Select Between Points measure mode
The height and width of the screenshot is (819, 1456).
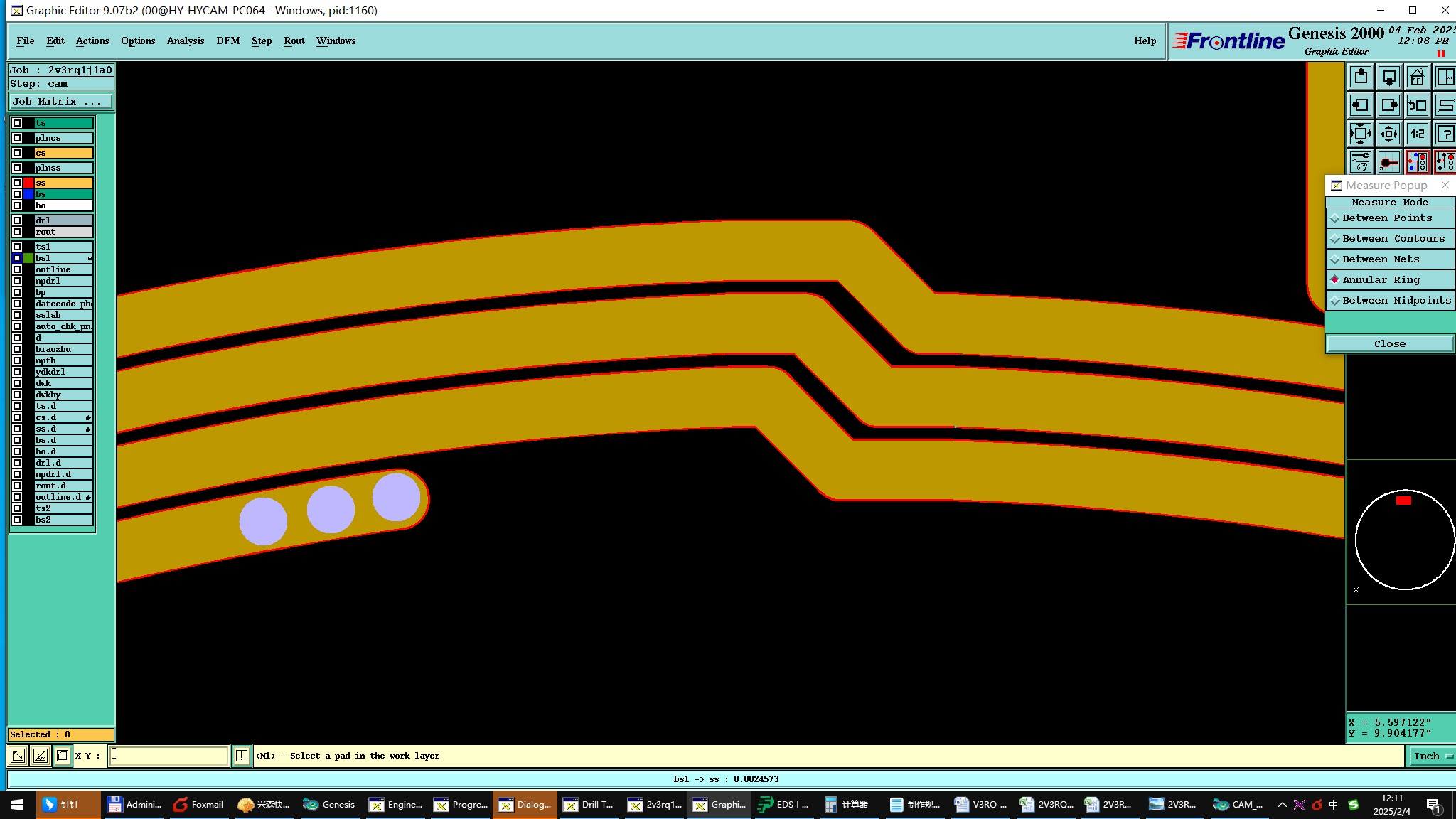[1386, 218]
